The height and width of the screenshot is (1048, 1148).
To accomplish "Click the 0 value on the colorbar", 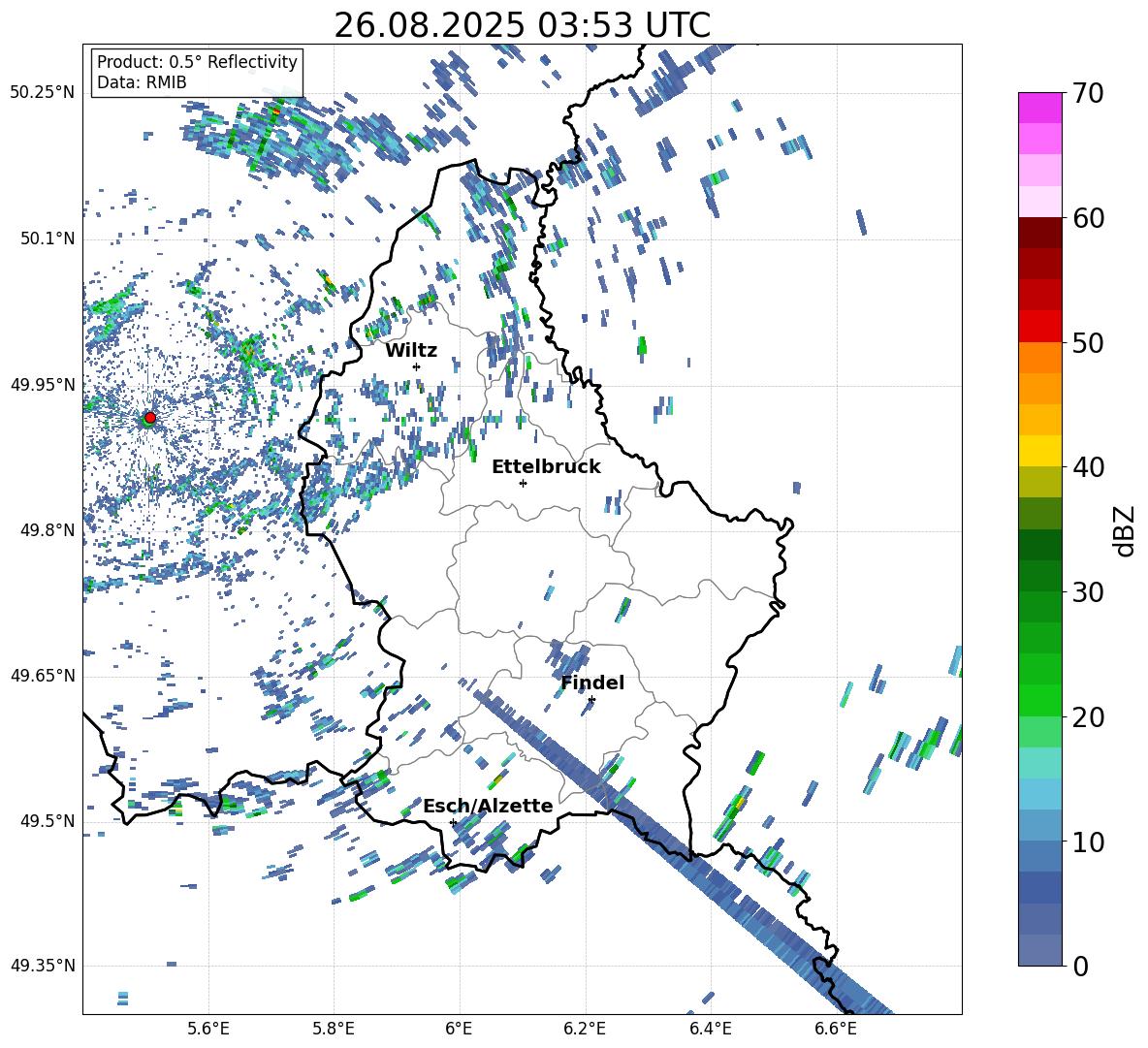I will (1080, 966).
